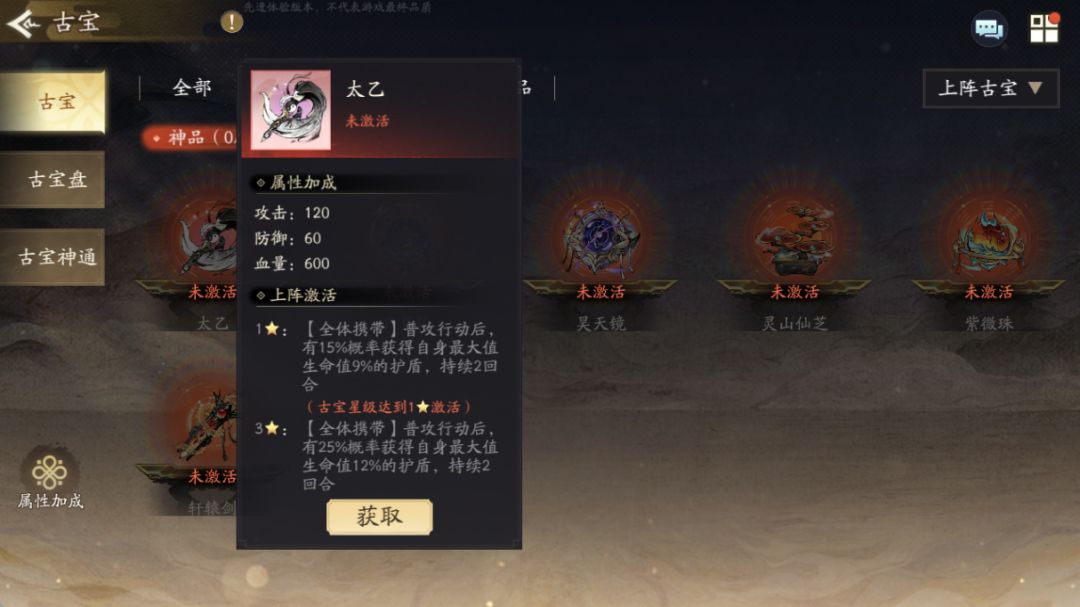Go back using the arrow icon

[x=23, y=23]
